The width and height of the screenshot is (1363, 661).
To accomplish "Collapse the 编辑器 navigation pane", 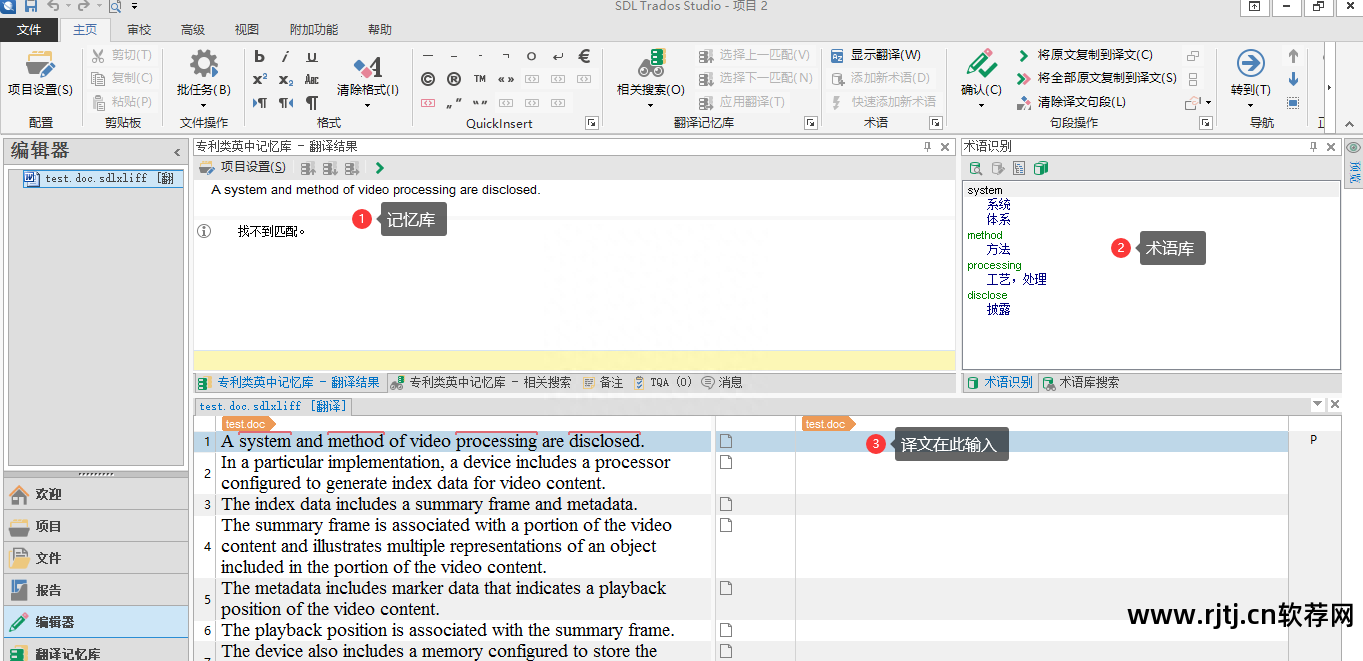I will point(177,152).
